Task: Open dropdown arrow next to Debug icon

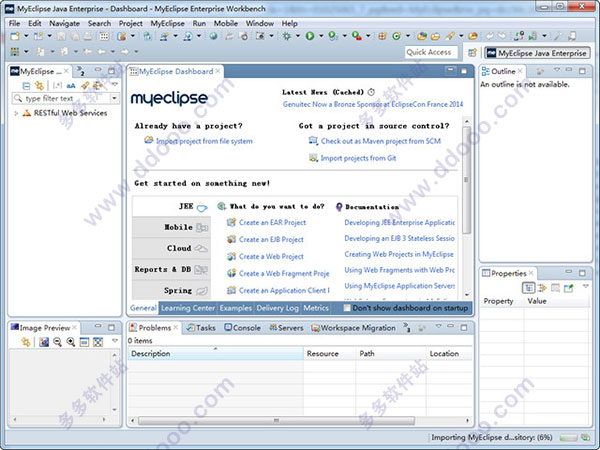Action: (297, 36)
